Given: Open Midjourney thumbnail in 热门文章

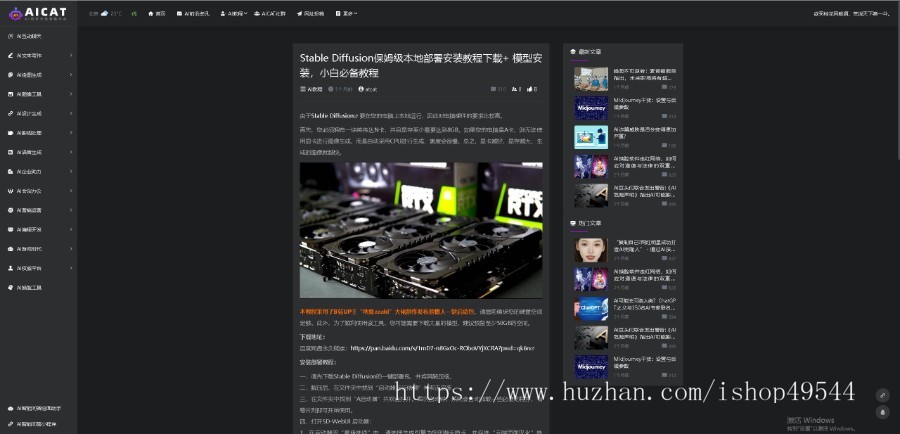Looking at the screenshot, I should (591, 366).
